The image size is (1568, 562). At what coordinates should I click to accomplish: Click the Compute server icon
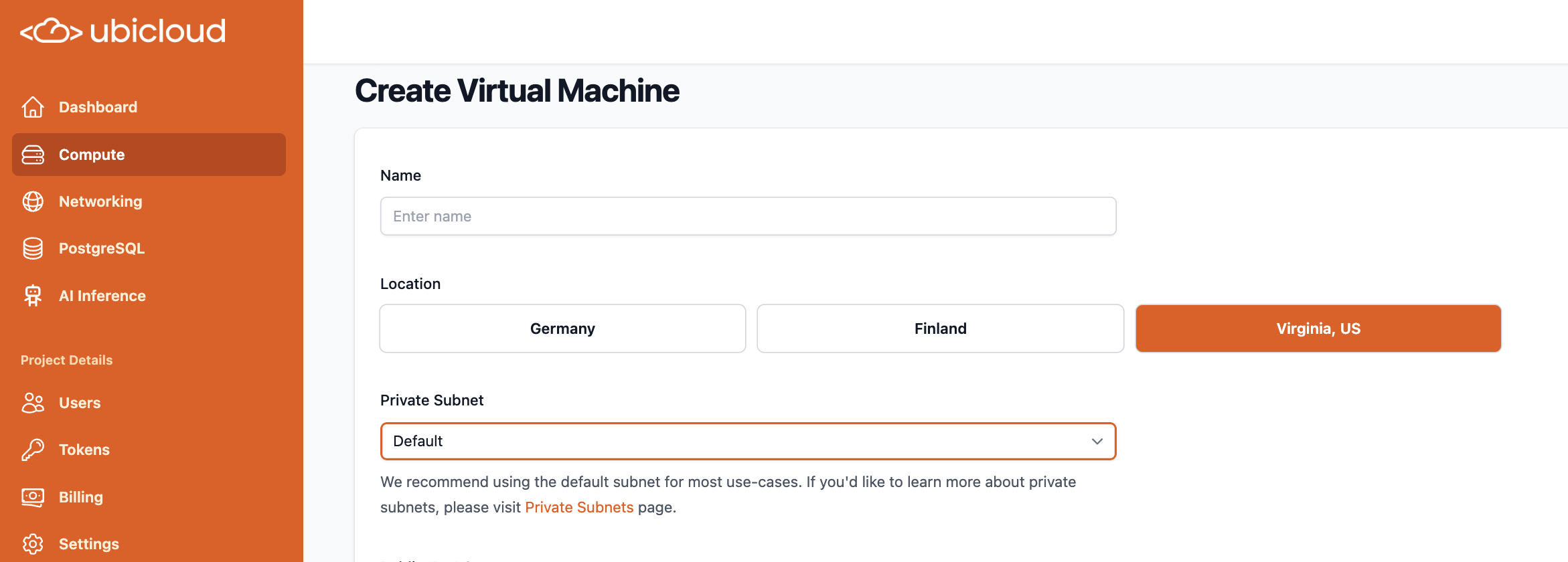tap(33, 155)
